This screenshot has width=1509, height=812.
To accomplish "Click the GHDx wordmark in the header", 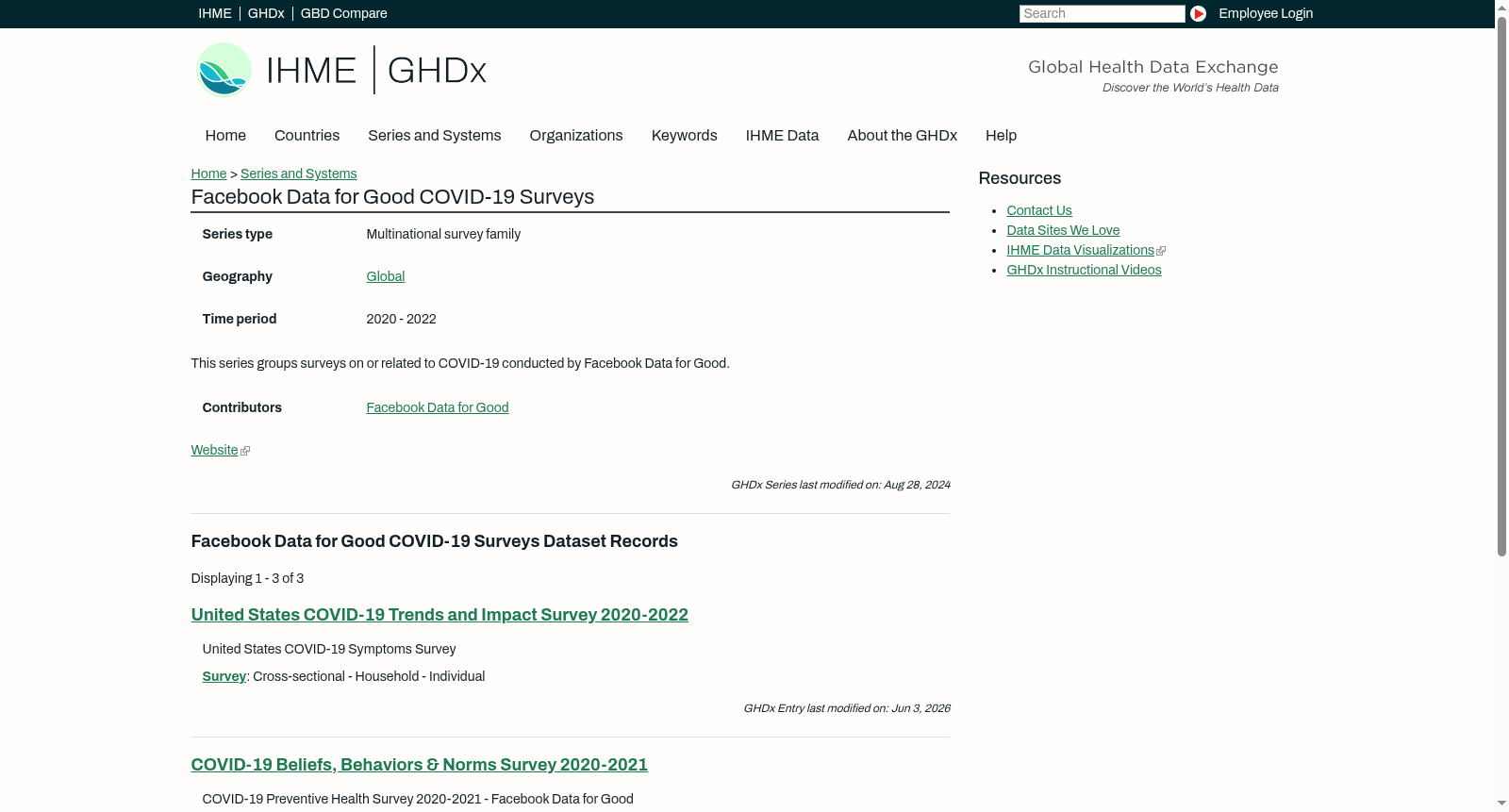I will pyautogui.click(x=437, y=71).
